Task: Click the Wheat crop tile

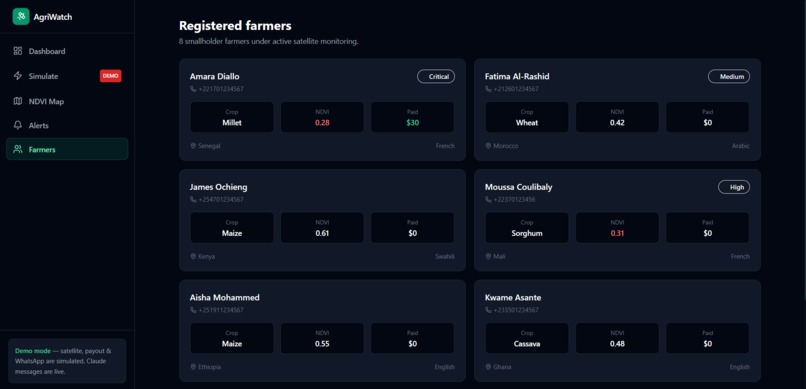Action: click(x=527, y=117)
